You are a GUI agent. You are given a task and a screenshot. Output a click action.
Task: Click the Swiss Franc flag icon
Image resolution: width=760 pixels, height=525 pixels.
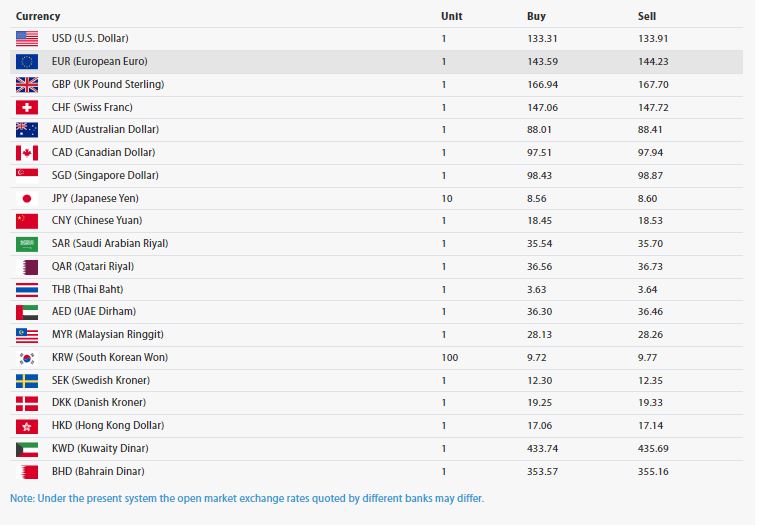(27, 107)
